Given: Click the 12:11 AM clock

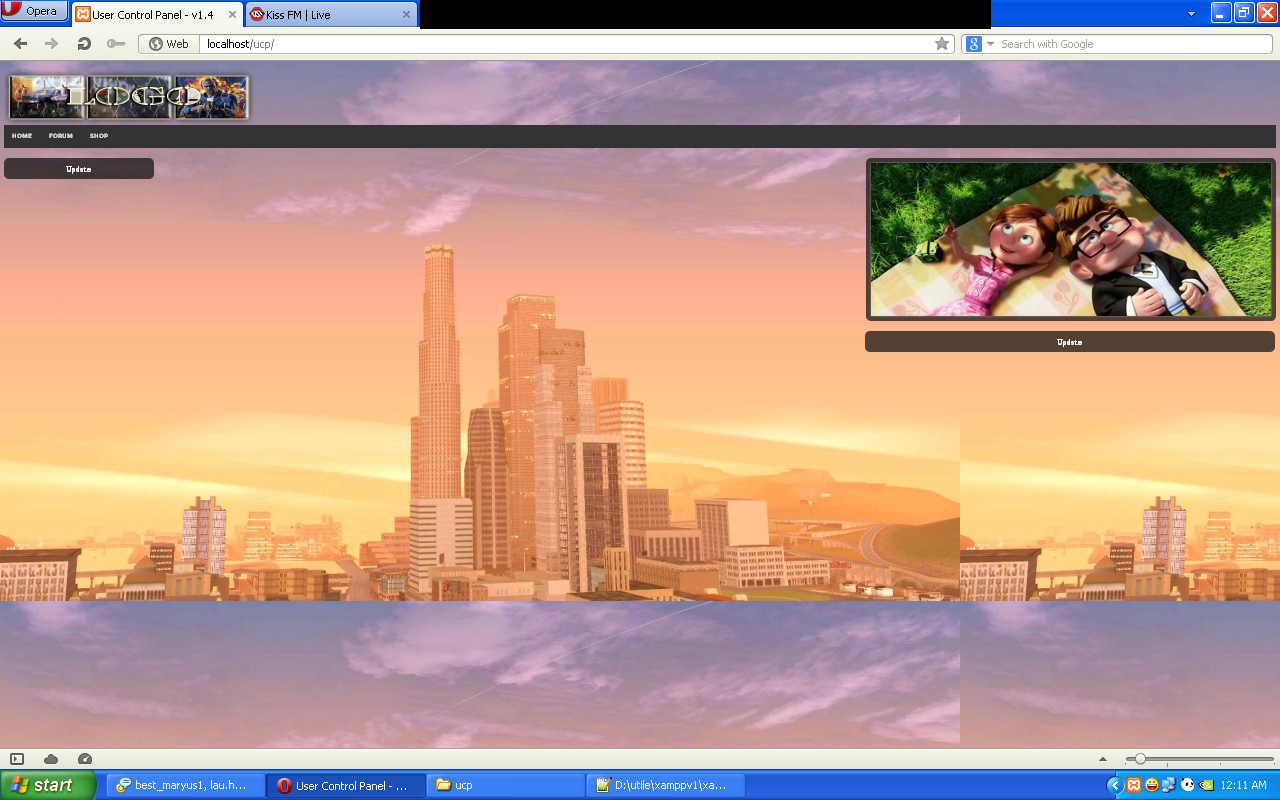Looking at the screenshot, I should click(1244, 785).
